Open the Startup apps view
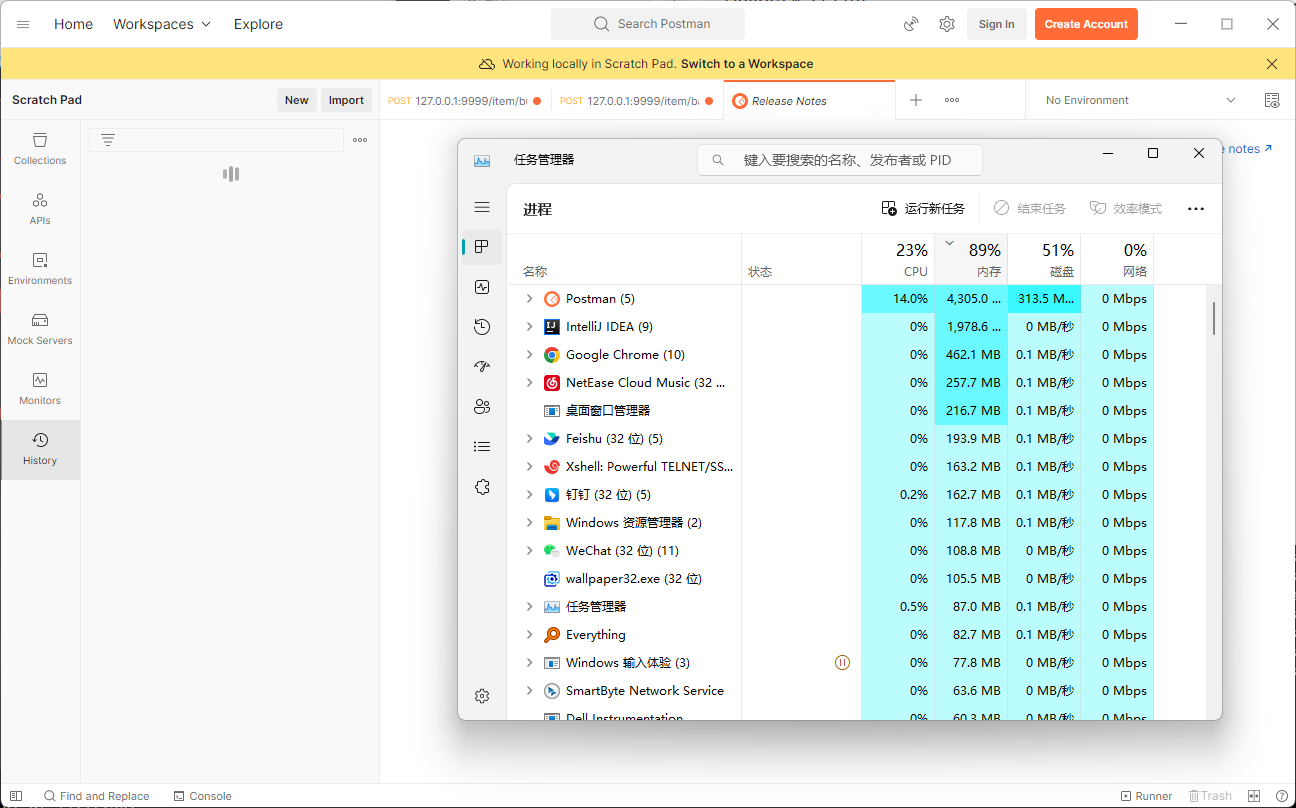Viewport: 1296px width, 808px height. click(x=482, y=366)
